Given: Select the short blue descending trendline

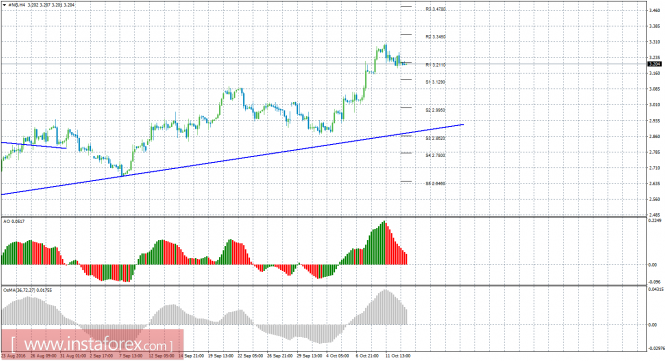Looking at the screenshot, I should pyautogui.click(x=34, y=145).
